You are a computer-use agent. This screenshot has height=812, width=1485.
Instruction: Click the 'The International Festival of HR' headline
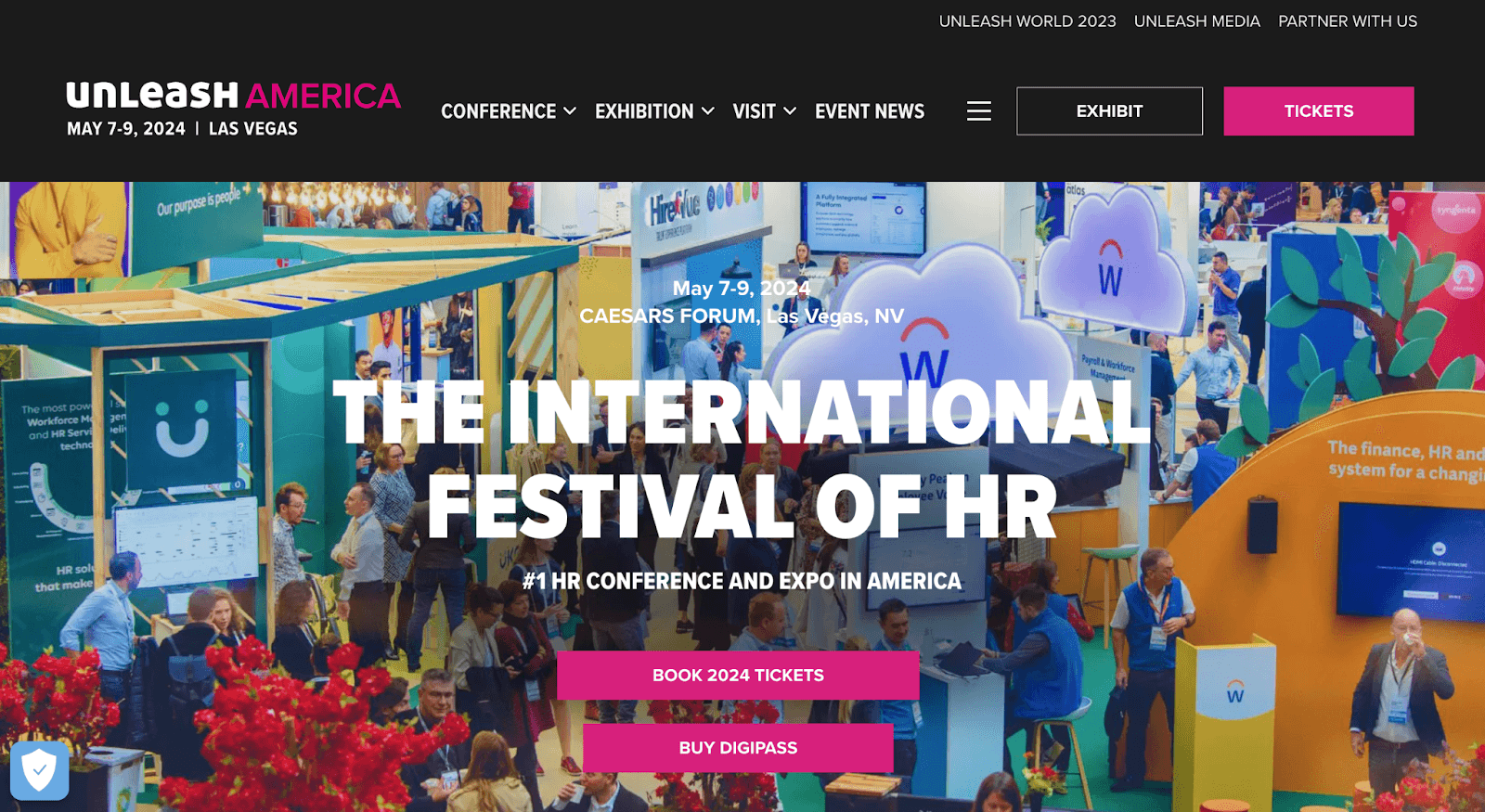(742, 459)
